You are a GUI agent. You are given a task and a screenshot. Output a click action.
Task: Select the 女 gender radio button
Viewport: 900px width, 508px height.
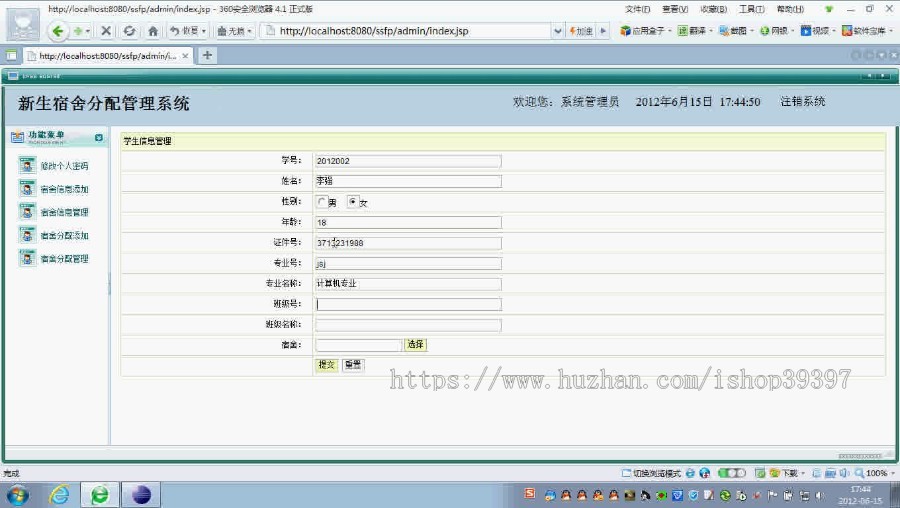352,201
